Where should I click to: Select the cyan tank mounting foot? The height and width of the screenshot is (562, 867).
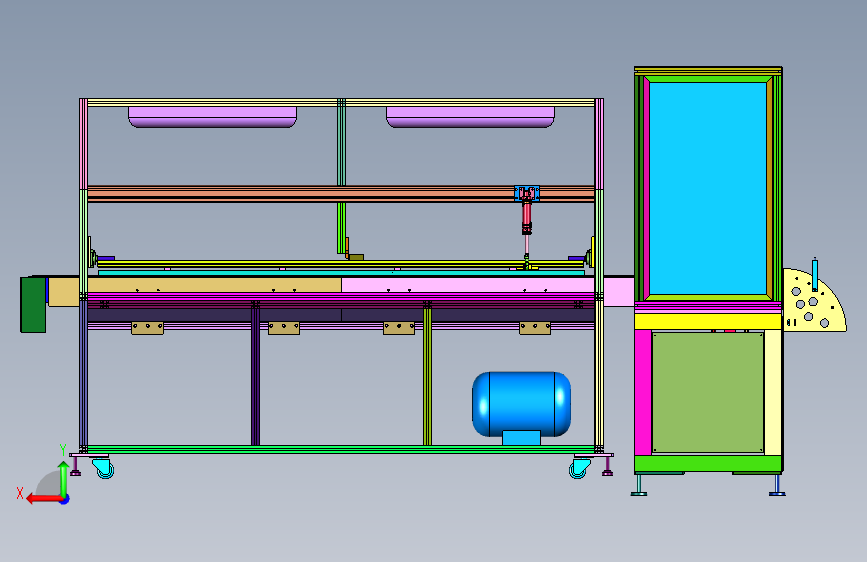pos(521,438)
